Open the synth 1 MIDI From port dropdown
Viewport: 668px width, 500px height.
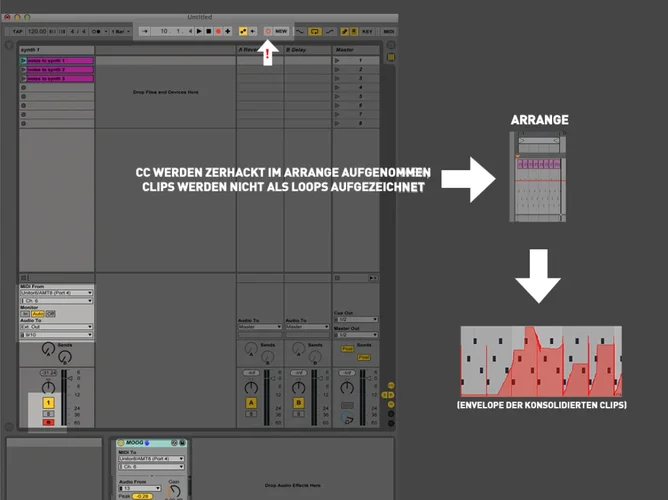pyautogui.click(x=56, y=293)
